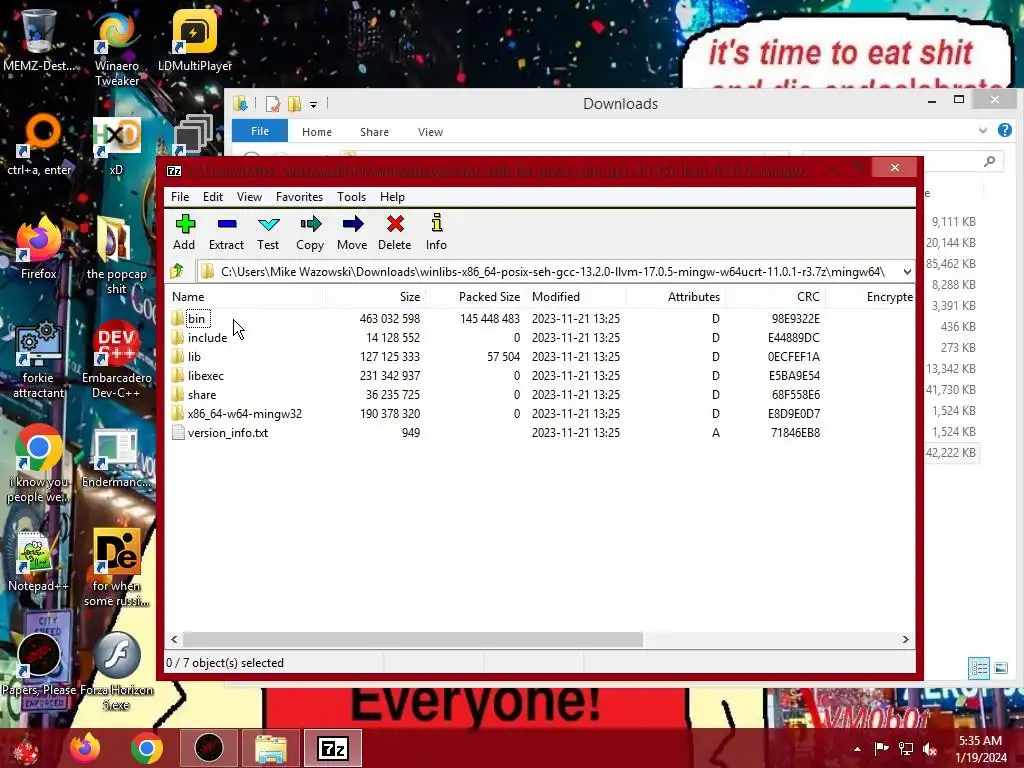Open the View menu in 7-Zip
The width and height of the screenshot is (1024, 768).
pyautogui.click(x=249, y=197)
